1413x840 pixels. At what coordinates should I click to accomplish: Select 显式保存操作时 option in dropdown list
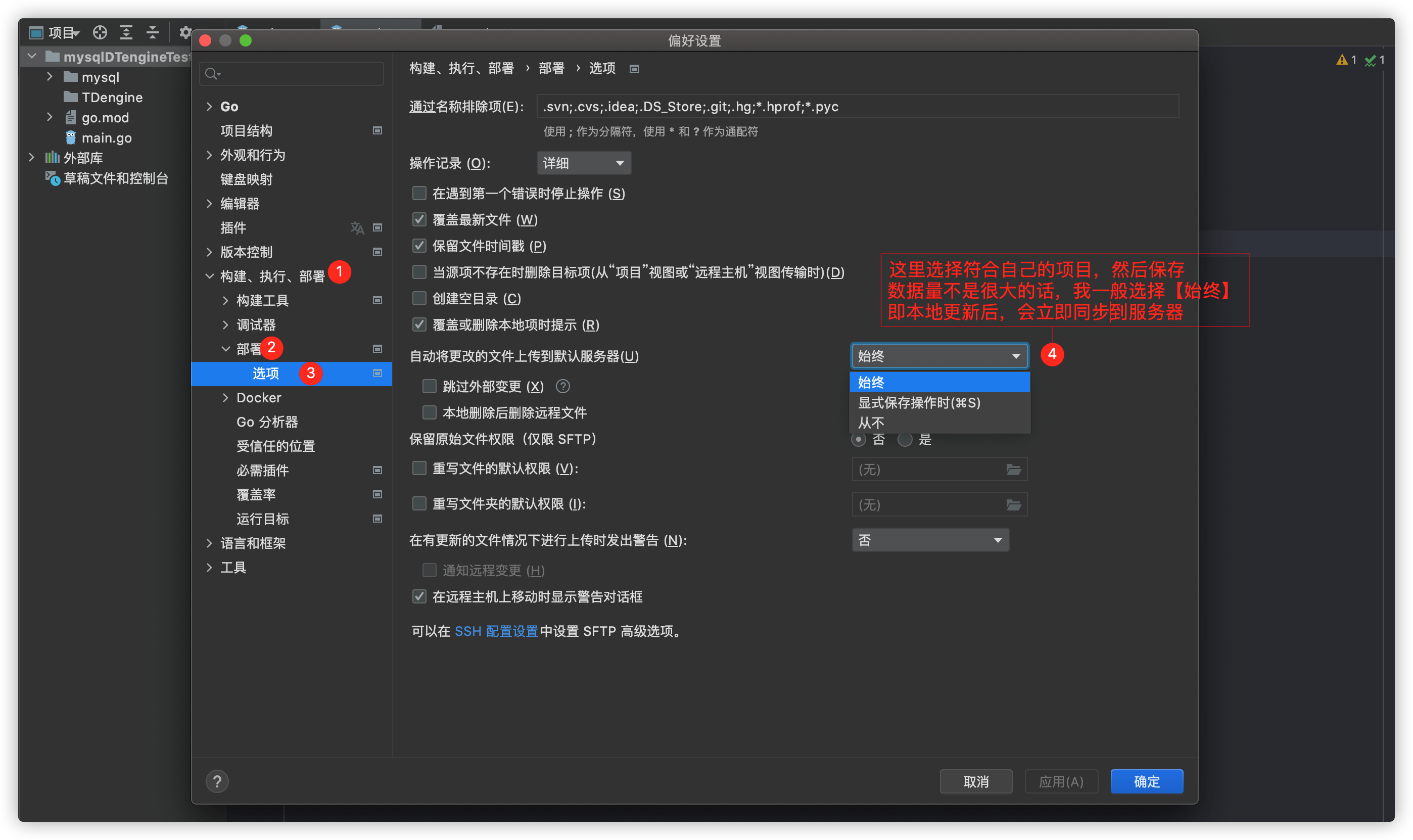(x=919, y=403)
